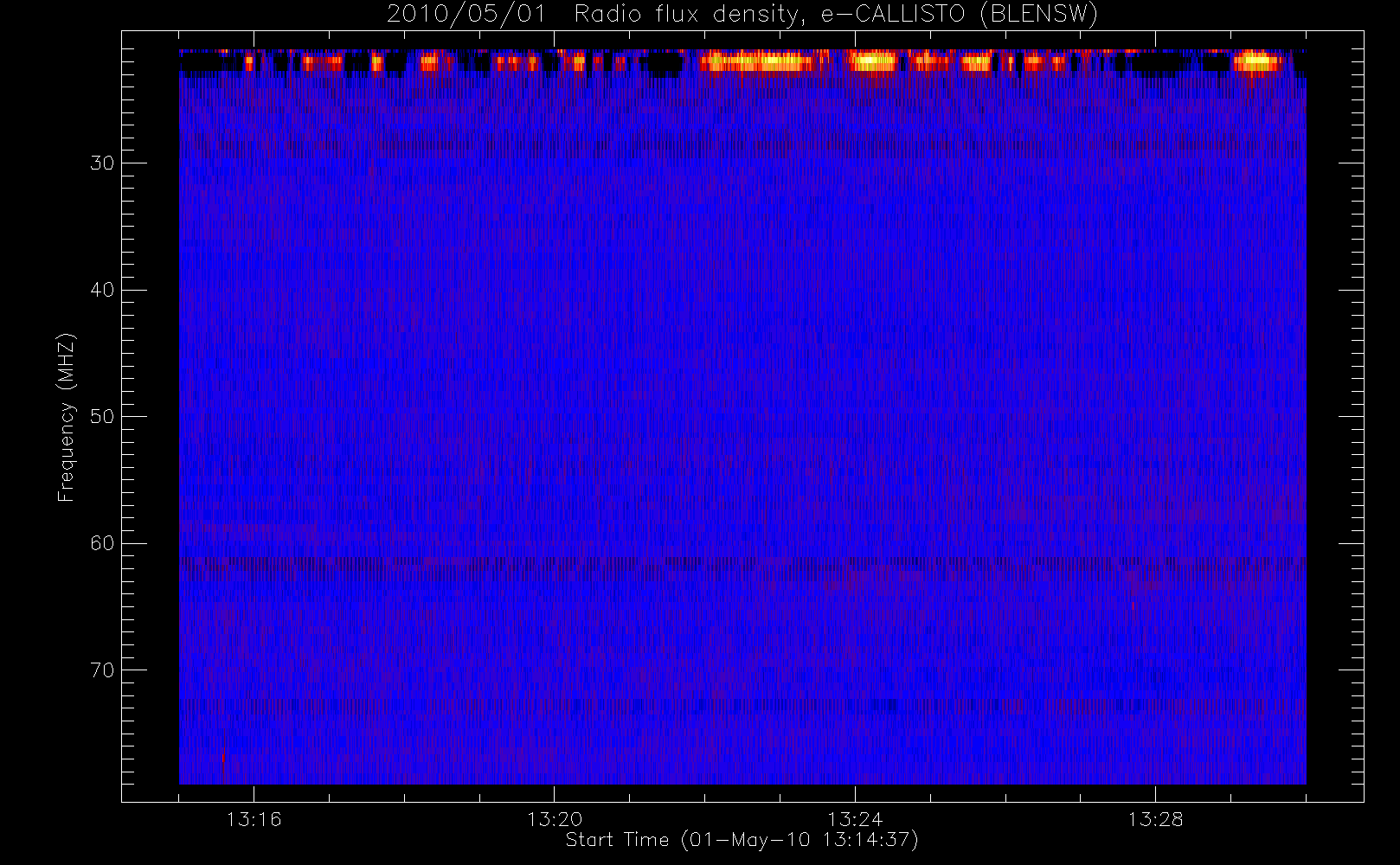Click the 13:16 time tick label
Viewport: 1400px width, 865px height.
point(254,819)
